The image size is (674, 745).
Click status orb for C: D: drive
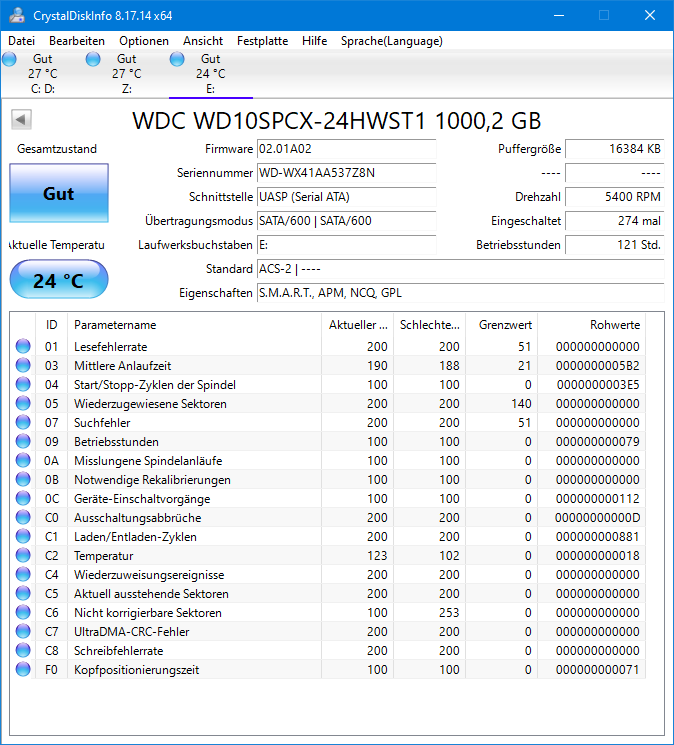coord(9,59)
